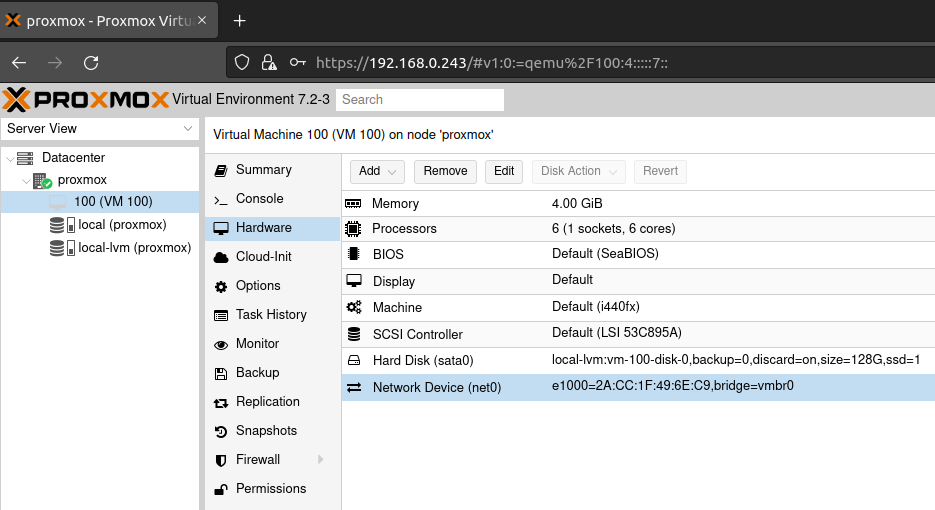This screenshot has width=935, height=510.
Task: Collapse the proxmox node in tree
Action: click(x=25, y=180)
